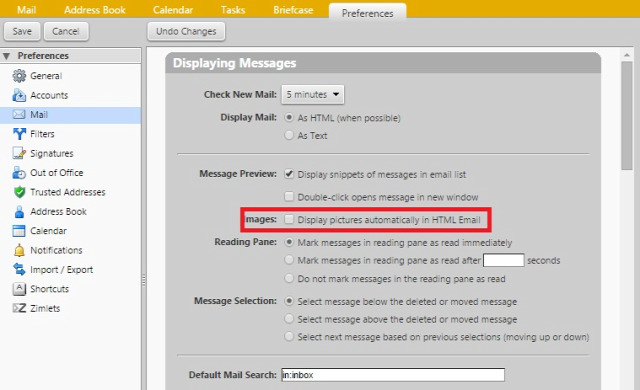Switch to the Calendar tab
The height and width of the screenshot is (390, 640).
[x=173, y=9]
